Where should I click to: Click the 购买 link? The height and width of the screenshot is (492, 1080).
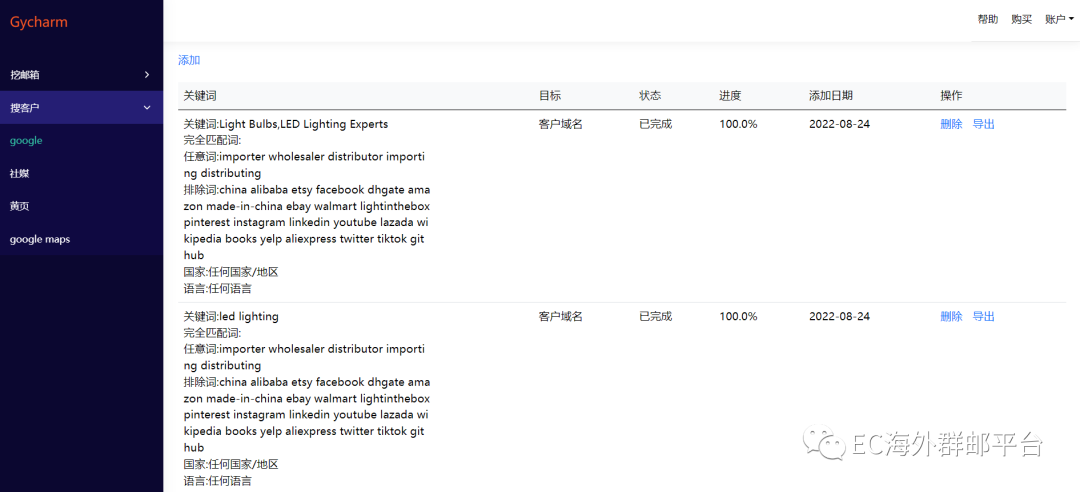click(x=1021, y=19)
